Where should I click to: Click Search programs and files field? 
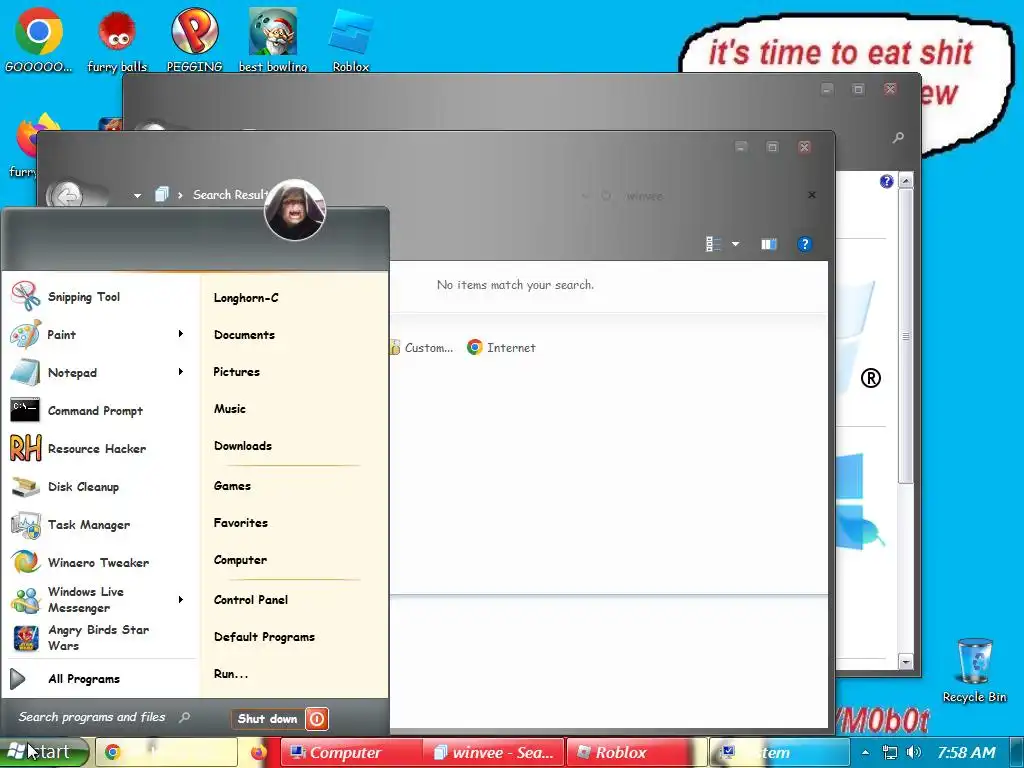pos(104,717)
